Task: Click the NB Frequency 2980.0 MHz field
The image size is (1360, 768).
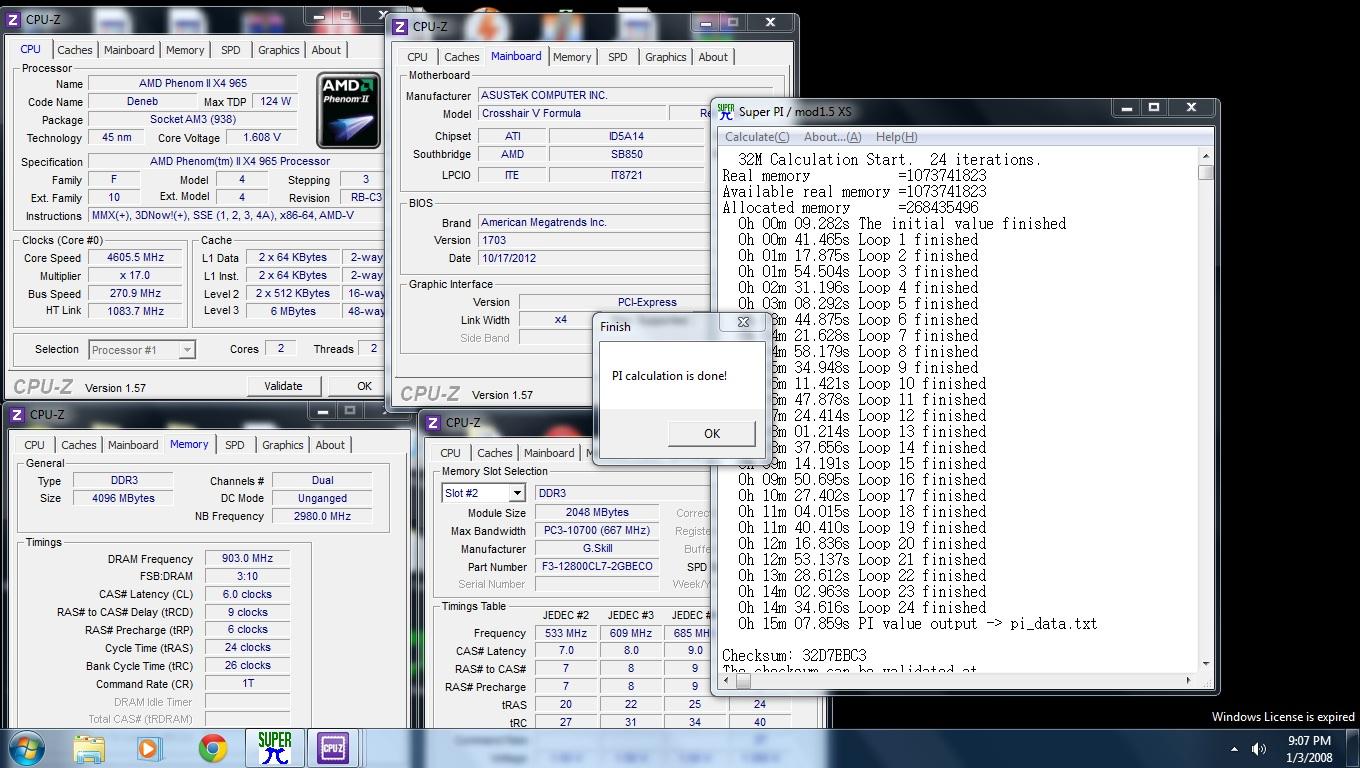Action: 322,516
